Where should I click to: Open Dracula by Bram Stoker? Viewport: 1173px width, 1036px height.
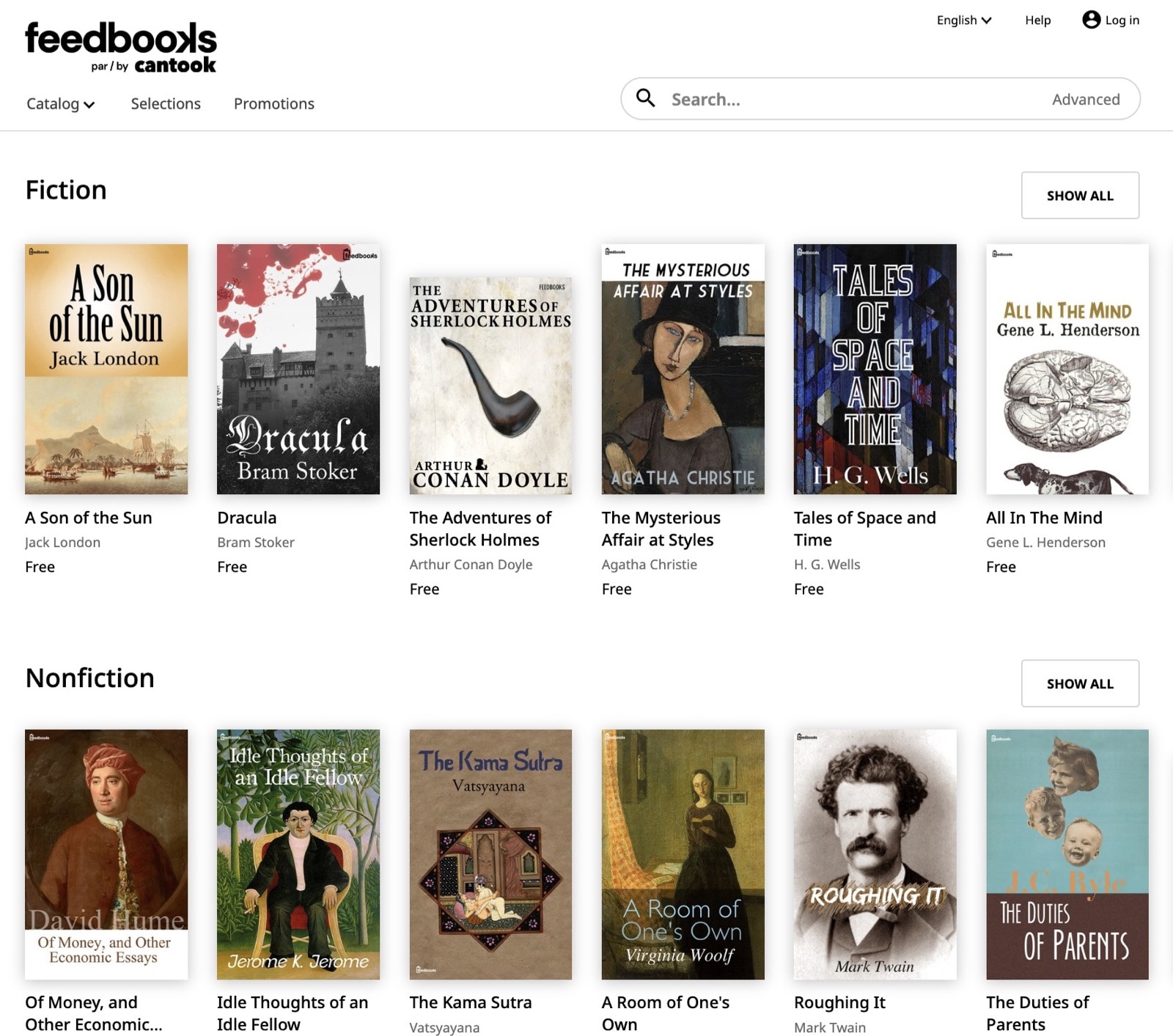pos(298,369)
